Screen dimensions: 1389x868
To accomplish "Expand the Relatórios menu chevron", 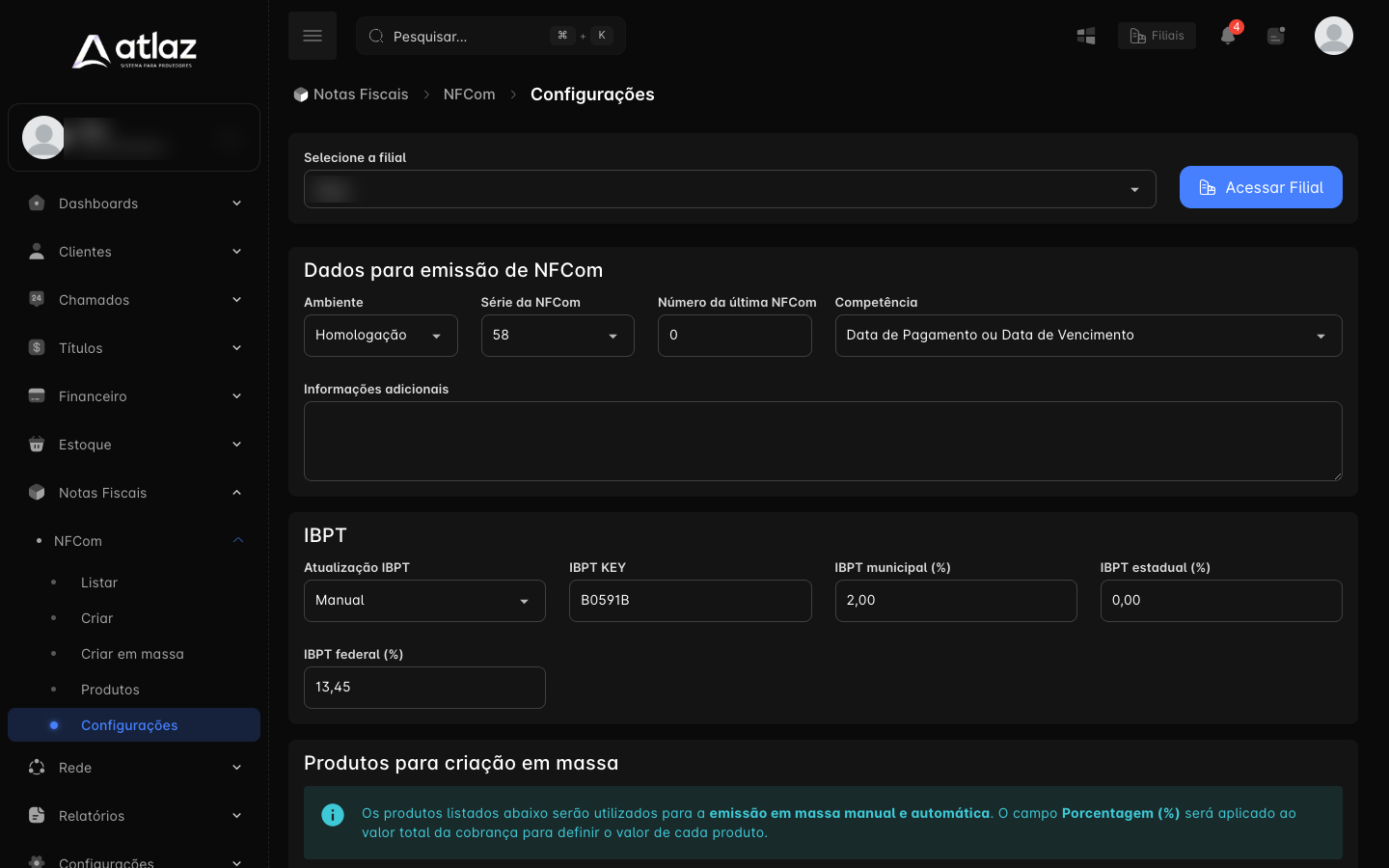I will [236, 815].
